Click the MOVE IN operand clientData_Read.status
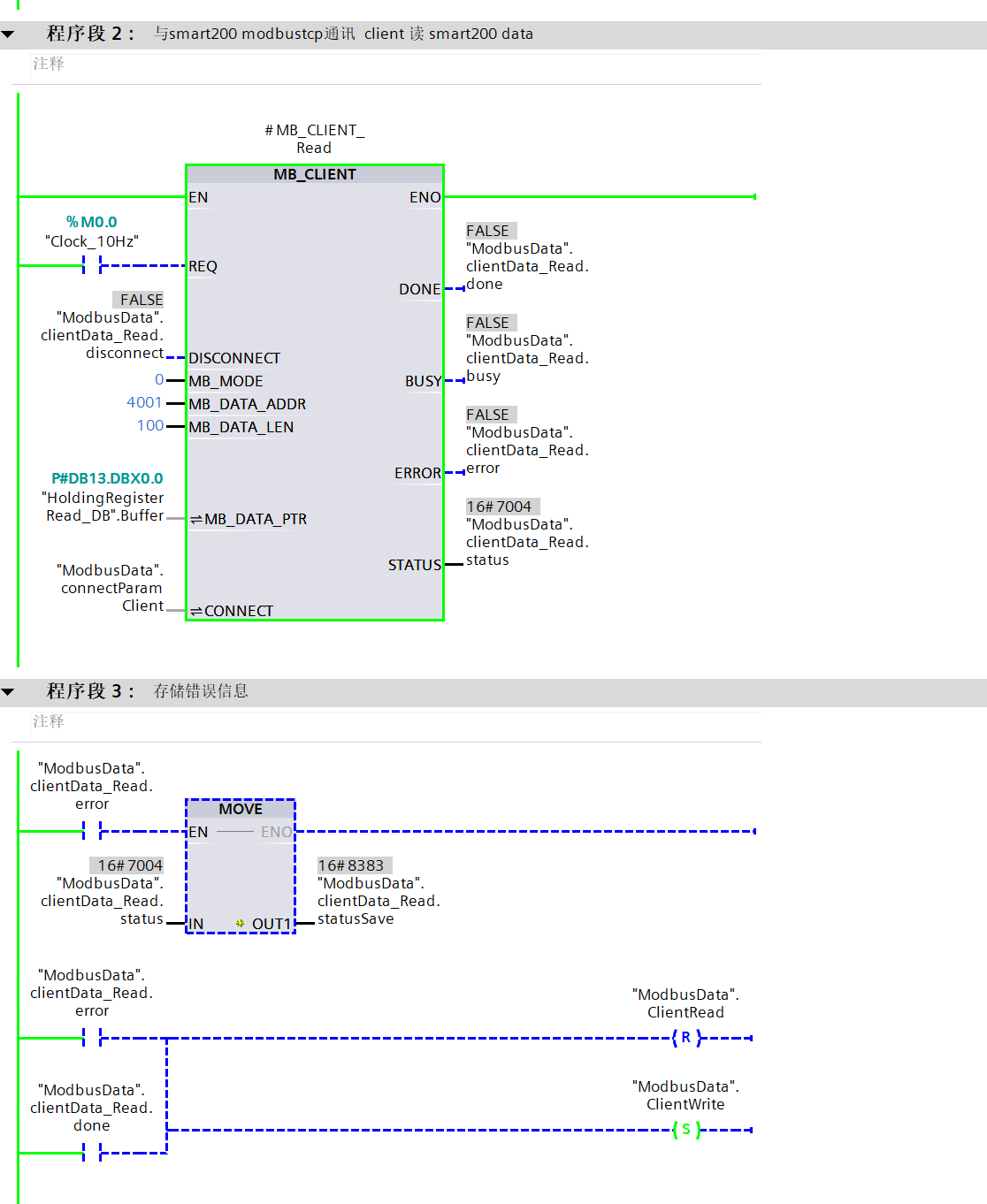This screenshot has height=1204, width=987. [103, 901]
